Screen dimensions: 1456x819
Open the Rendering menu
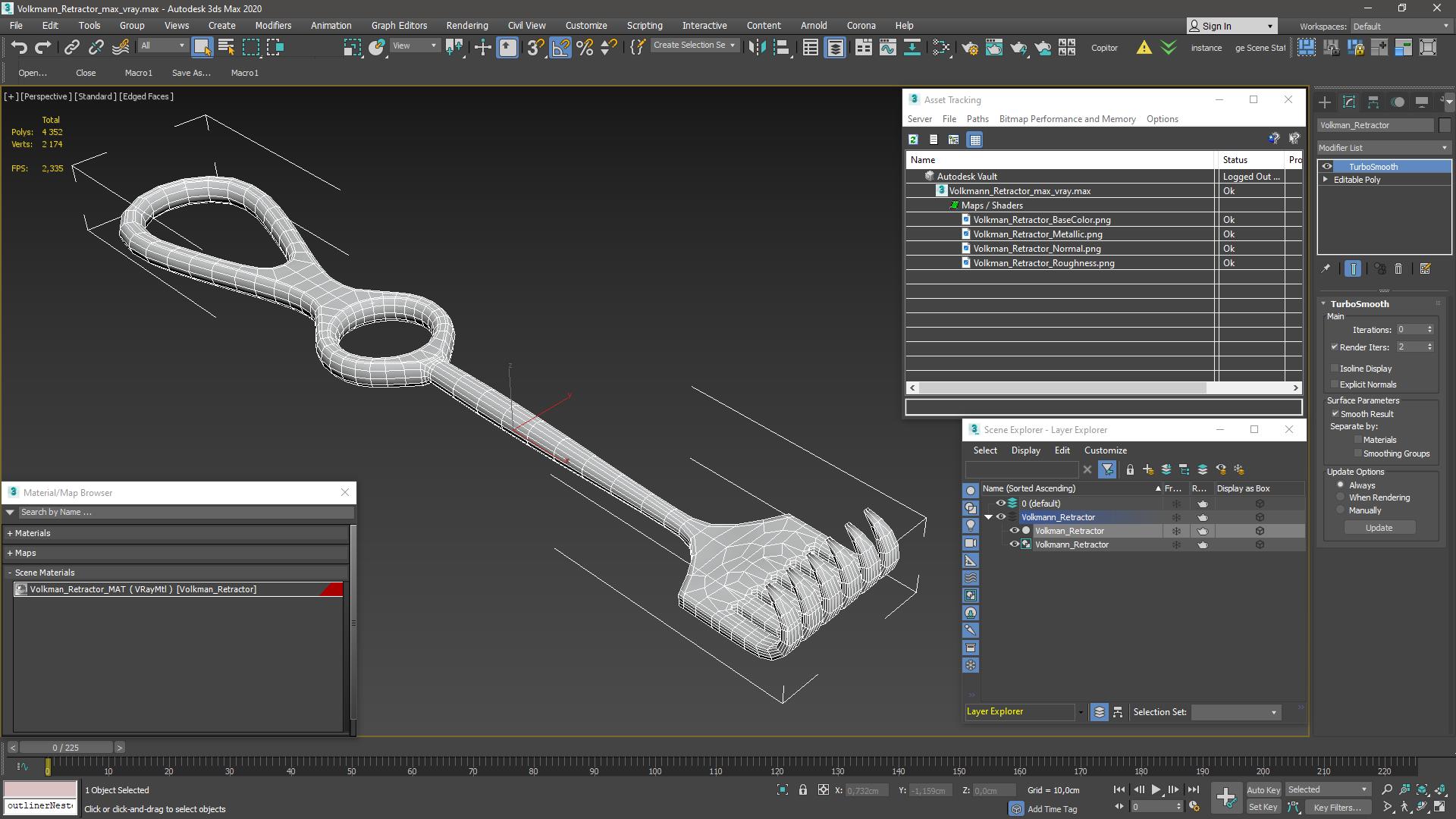tap(466, 25)
